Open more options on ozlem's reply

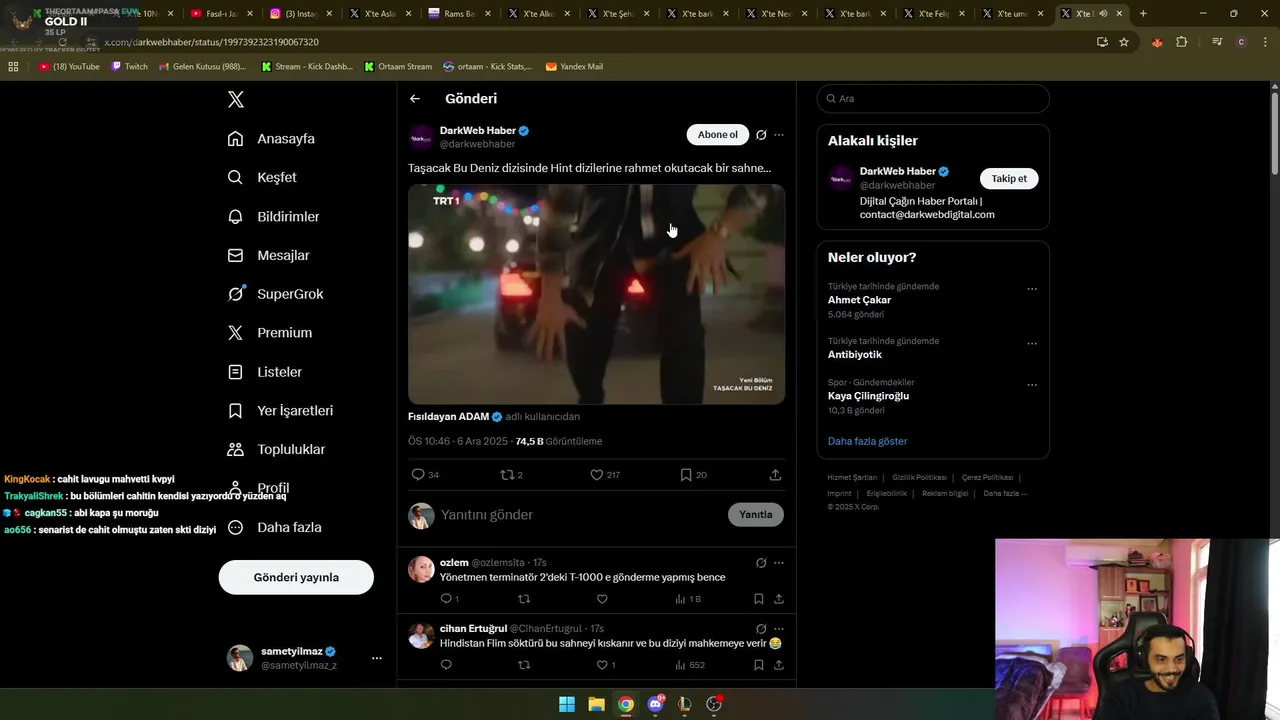coord(779,563)
